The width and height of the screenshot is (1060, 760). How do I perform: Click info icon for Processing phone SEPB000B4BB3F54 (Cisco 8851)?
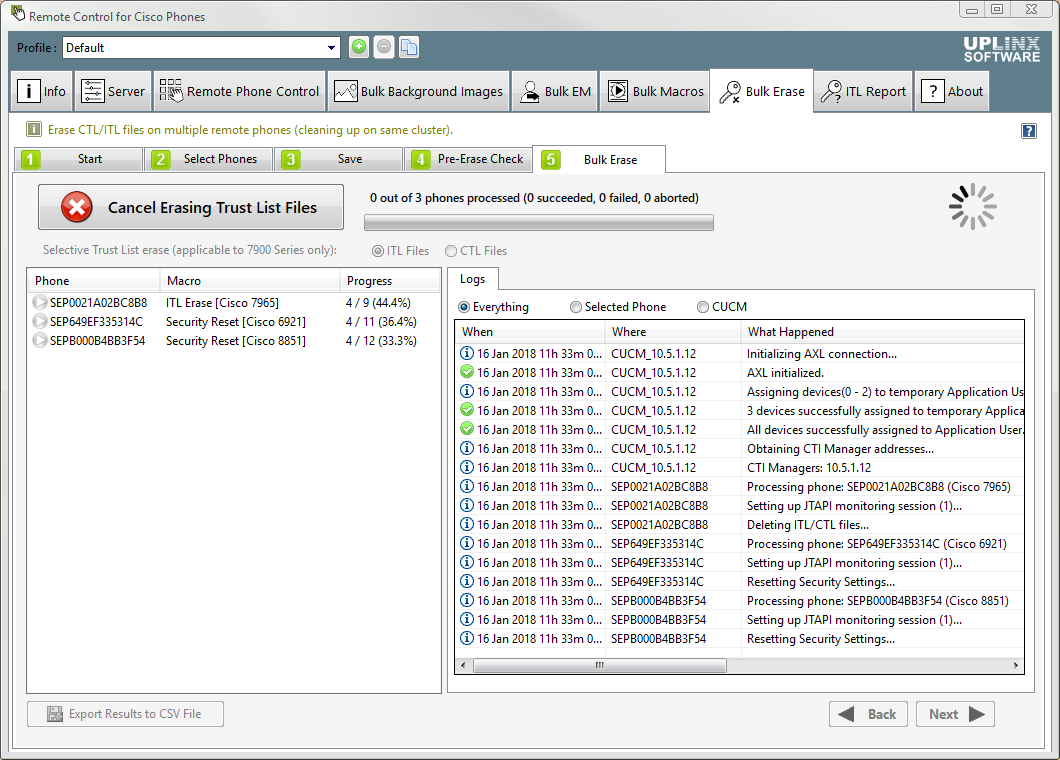[x=466, y=600]
